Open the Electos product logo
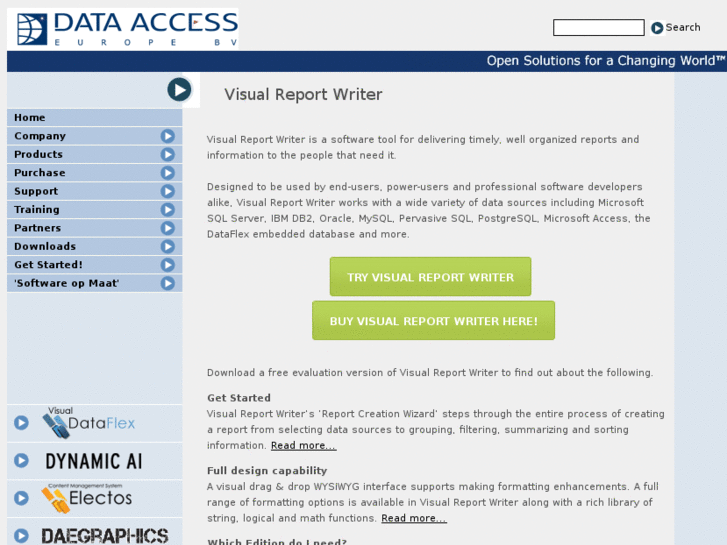Screen dimensions: 727x545 pyautogui.click(x=88, y=498)
